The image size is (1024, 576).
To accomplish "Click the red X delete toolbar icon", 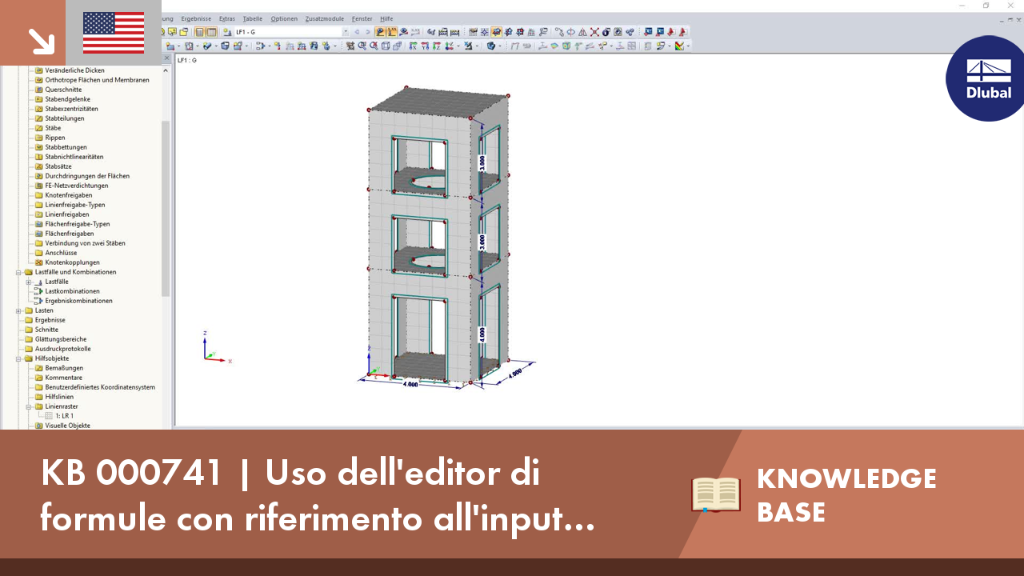I will (x=594, y=32).
